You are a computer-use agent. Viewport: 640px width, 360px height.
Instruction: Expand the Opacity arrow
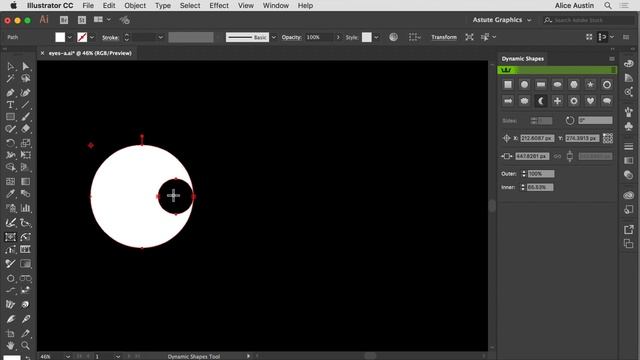338,37
